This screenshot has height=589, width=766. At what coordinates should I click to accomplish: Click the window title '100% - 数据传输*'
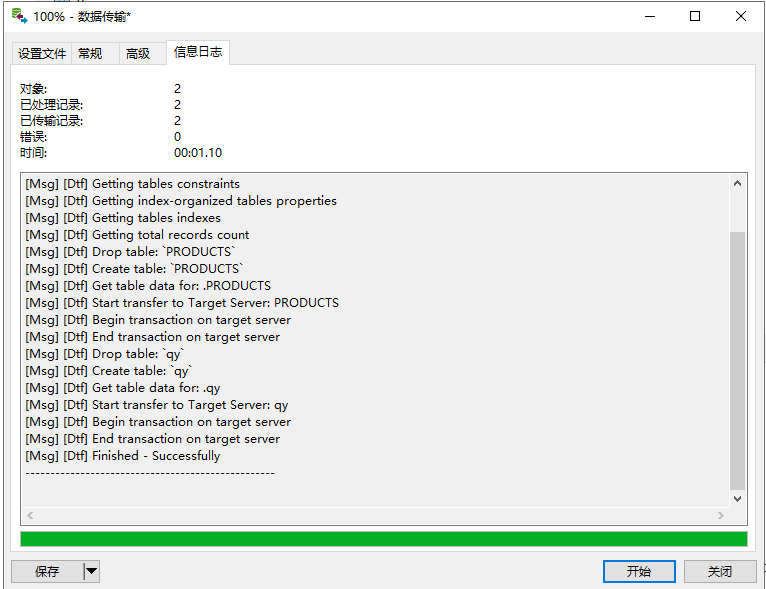coord(82,17)
